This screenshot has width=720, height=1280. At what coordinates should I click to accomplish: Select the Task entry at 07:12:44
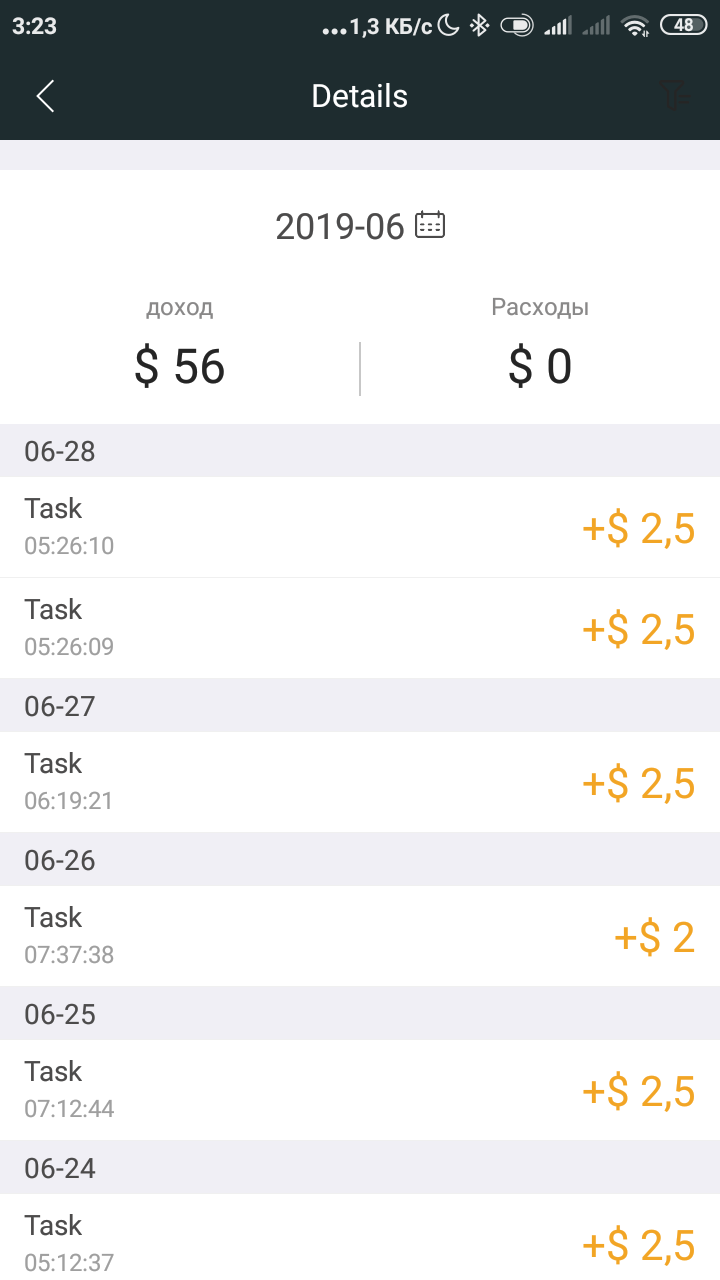360,1090
